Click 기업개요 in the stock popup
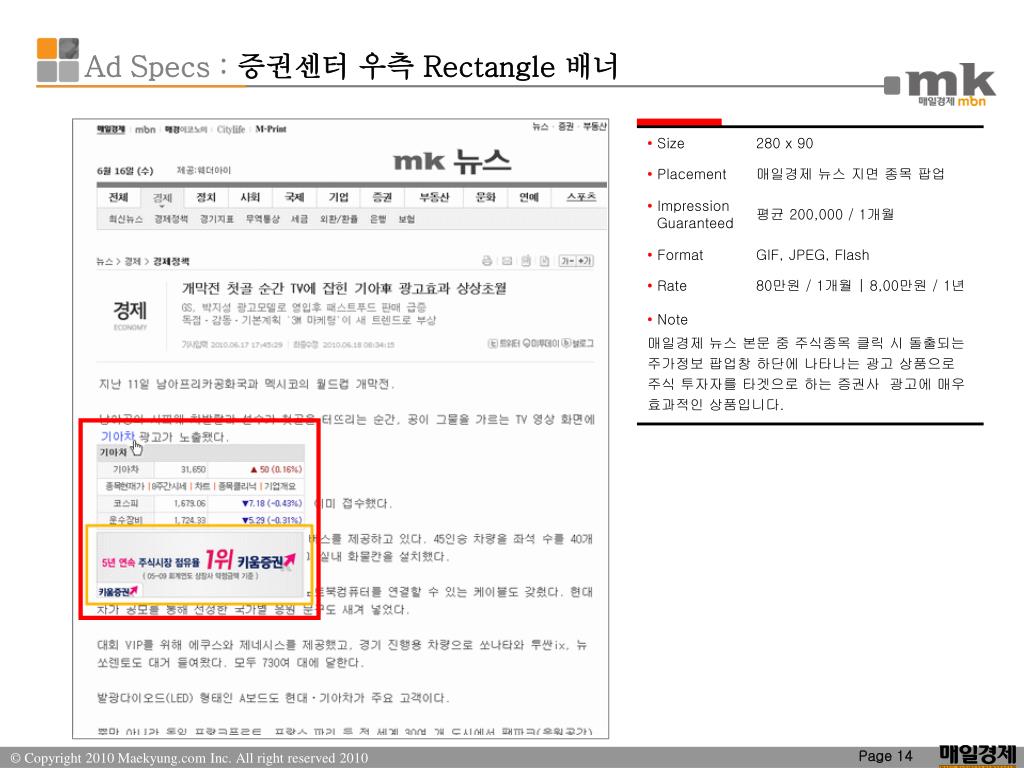 click(x=280, y=487)
